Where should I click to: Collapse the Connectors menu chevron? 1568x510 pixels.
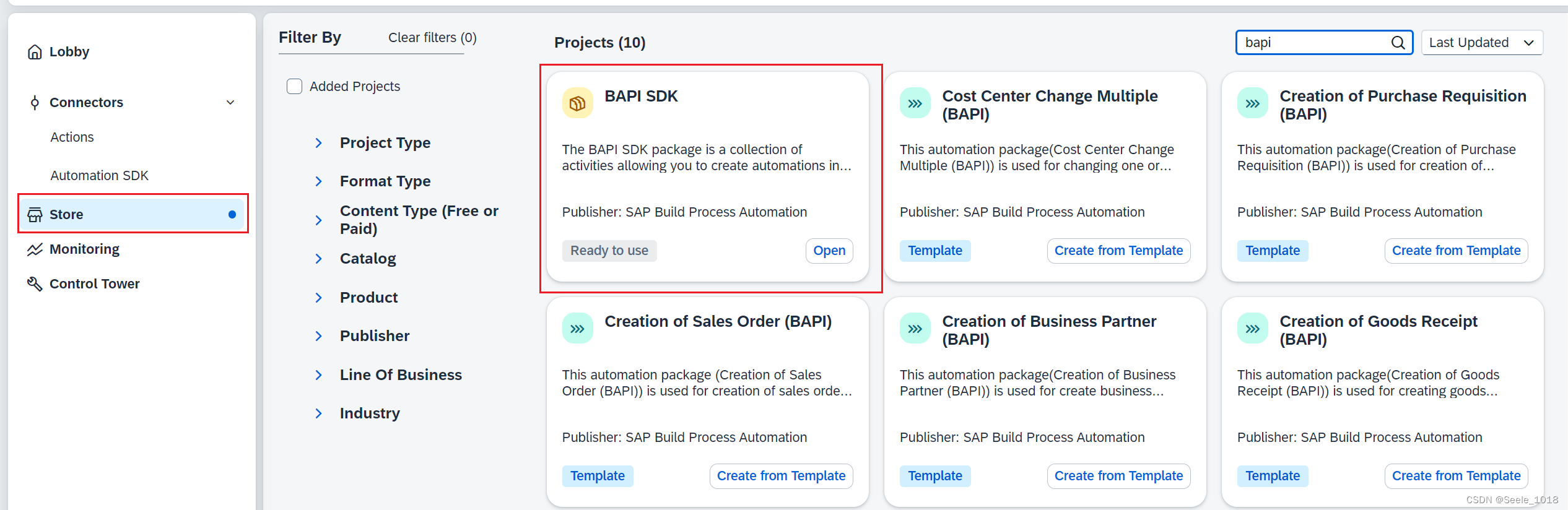pos(230,103)
